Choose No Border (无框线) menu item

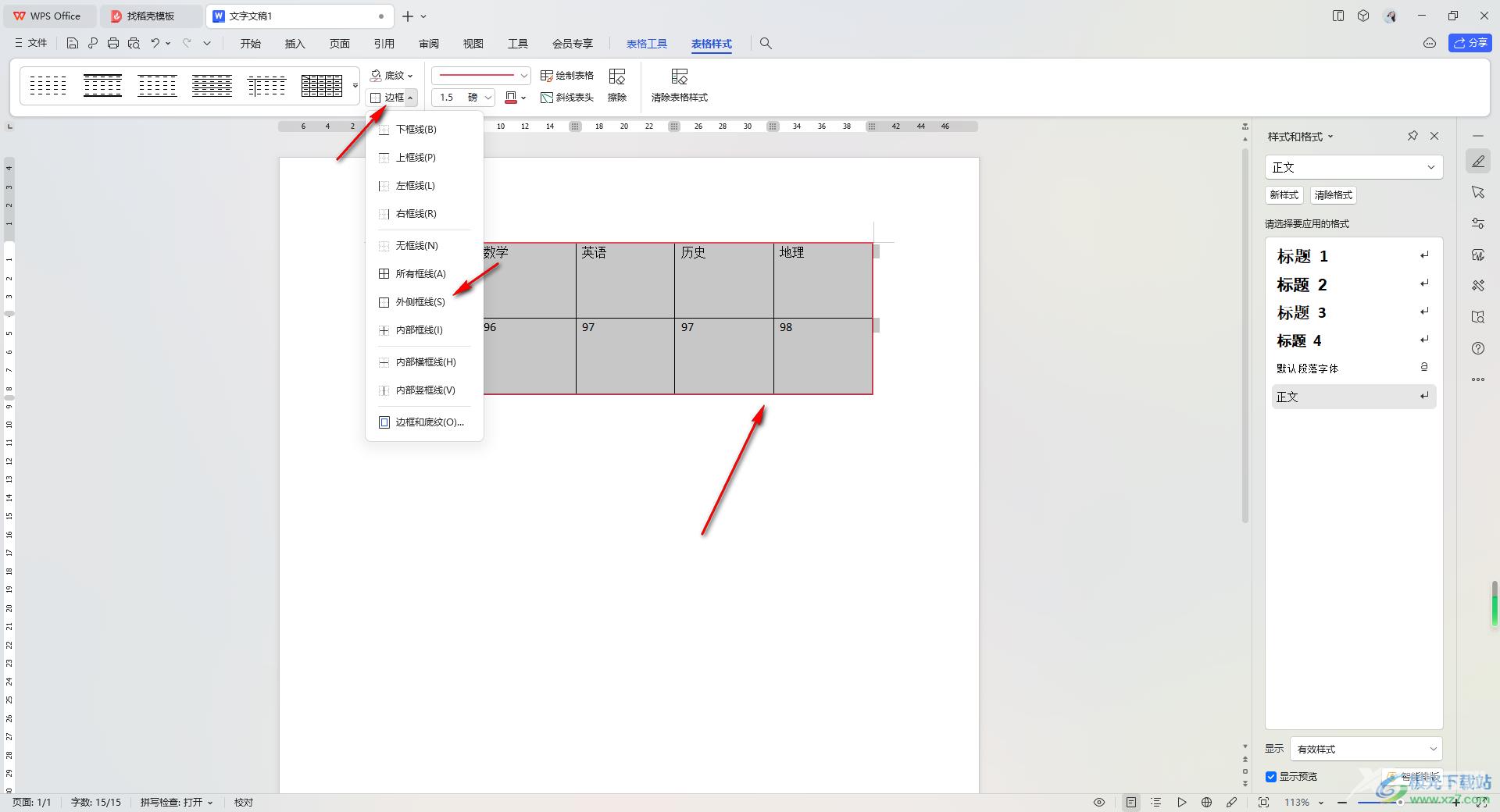[x=424, y=246]
